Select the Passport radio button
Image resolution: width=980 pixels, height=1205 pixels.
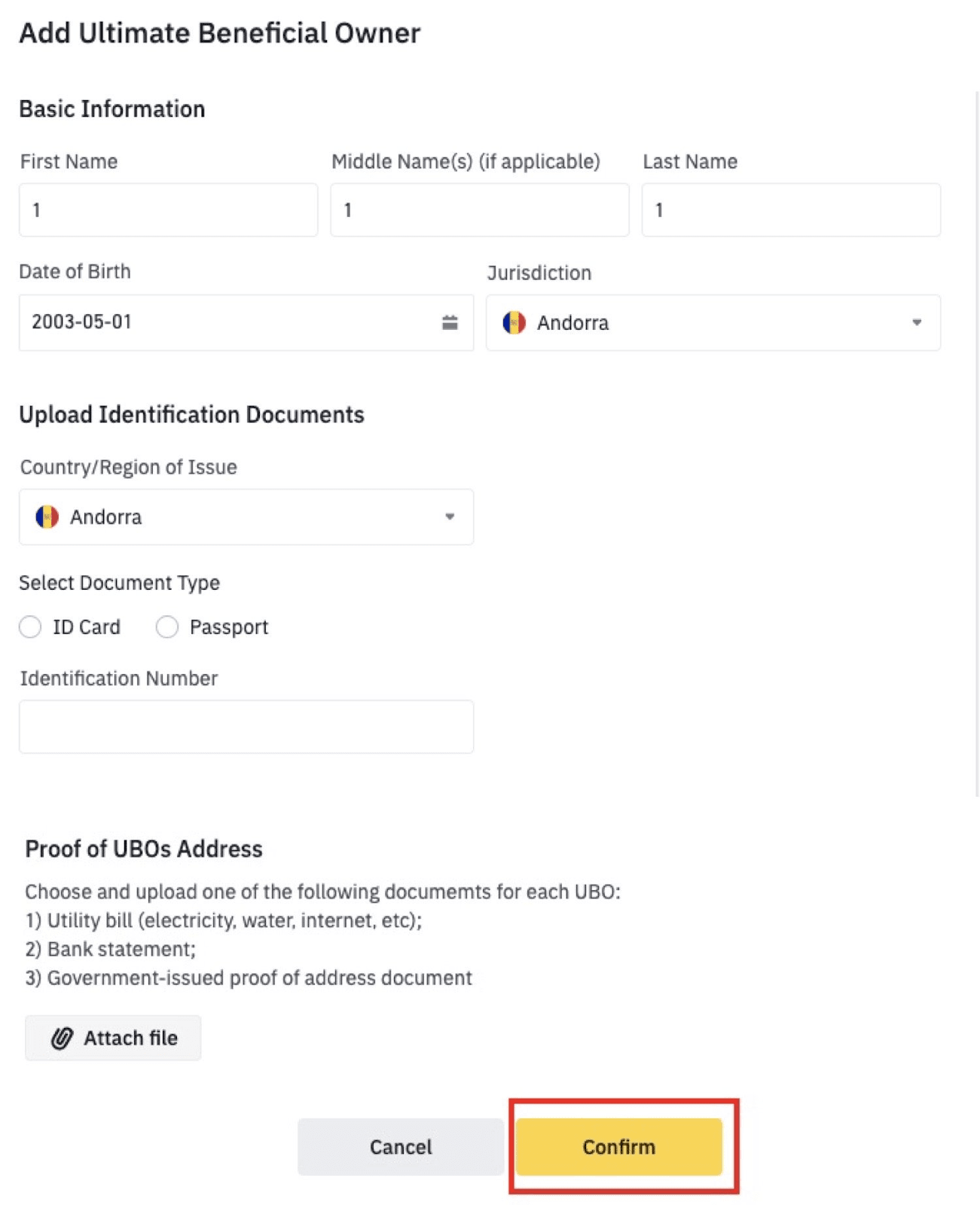tap(166, 627)
